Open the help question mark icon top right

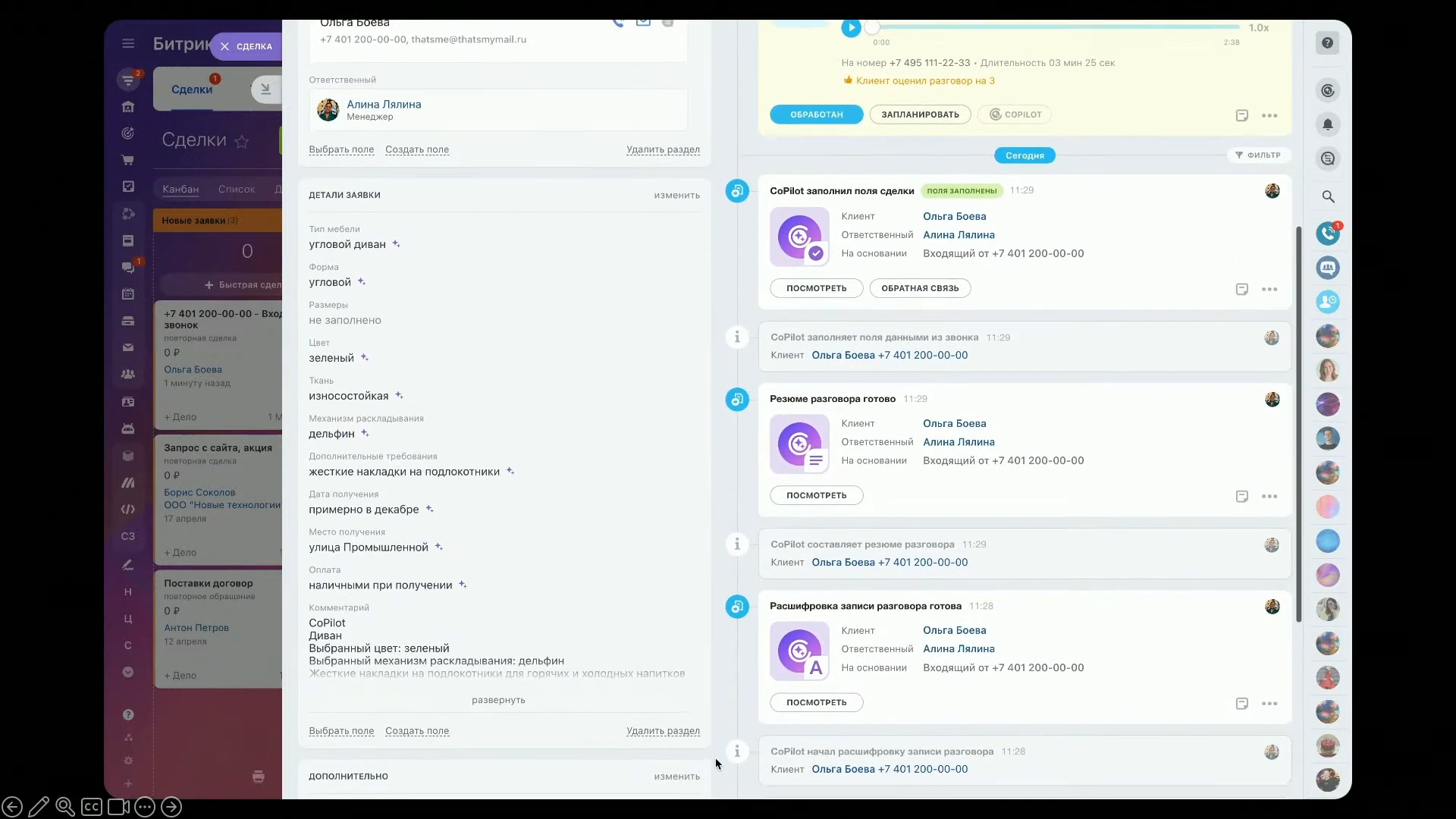[x=1327, y=43]
